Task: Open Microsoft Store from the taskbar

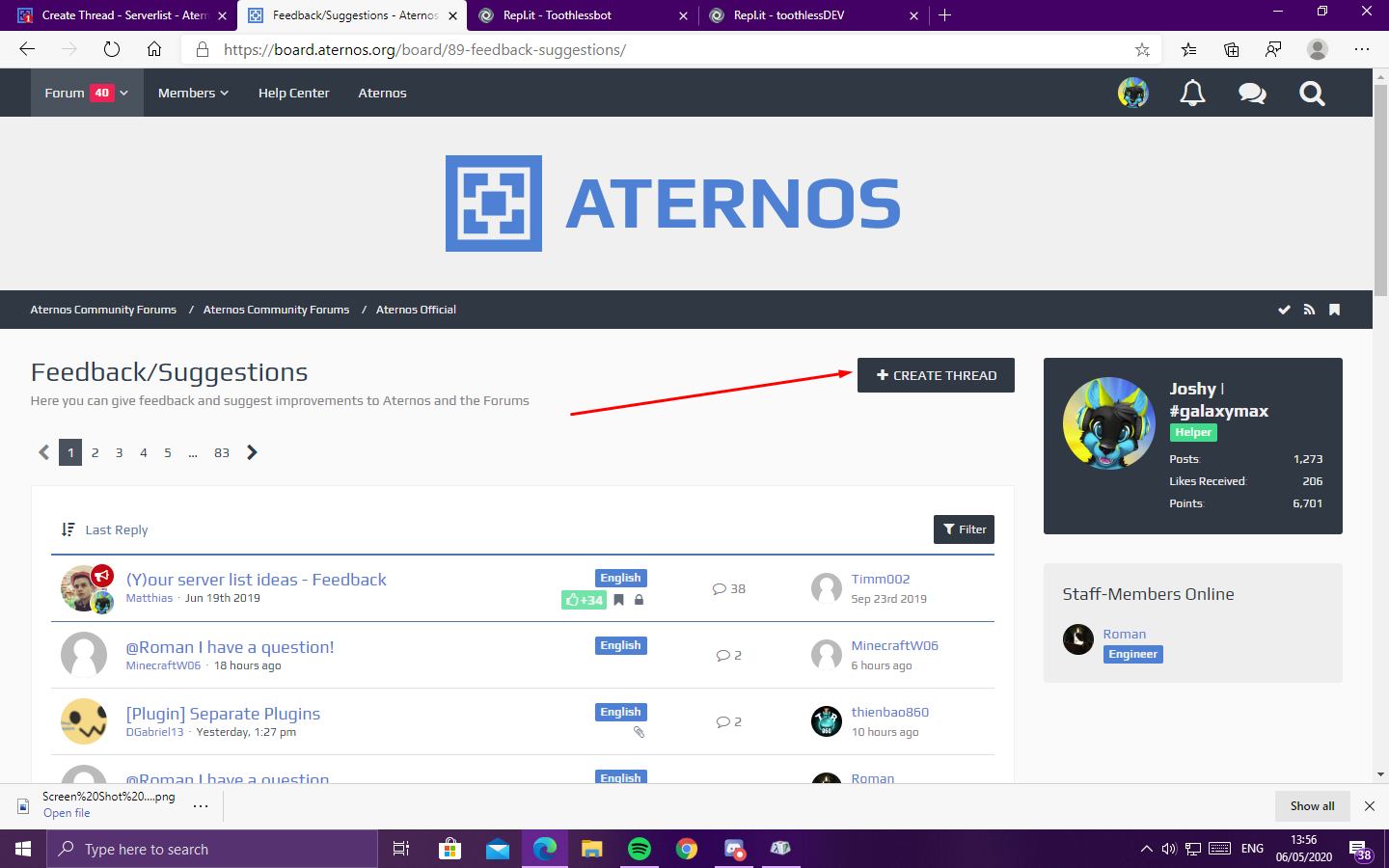Action: pyautogui.click(x=449, y=849)
